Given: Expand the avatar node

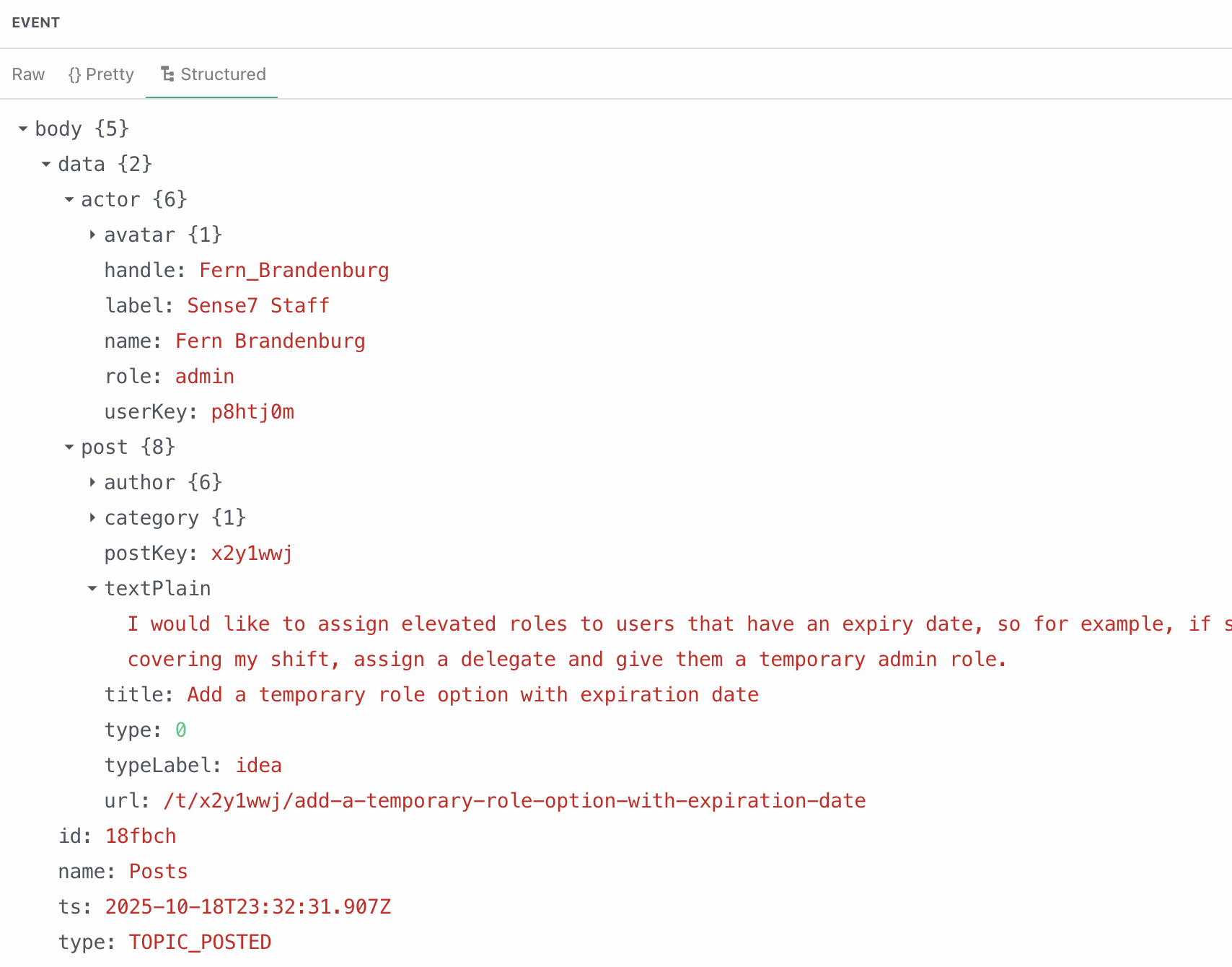Looking at the screenshot, I should 92,235.
